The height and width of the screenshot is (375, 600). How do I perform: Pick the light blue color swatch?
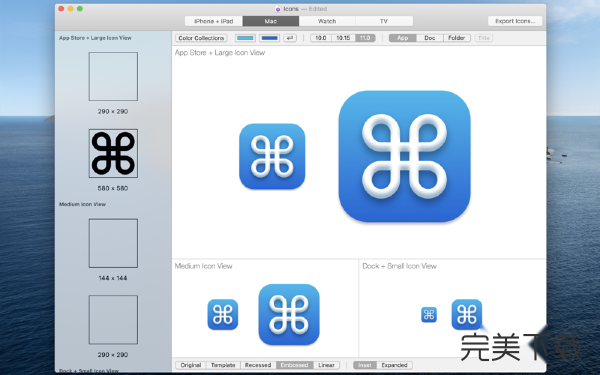click(245, 38)
